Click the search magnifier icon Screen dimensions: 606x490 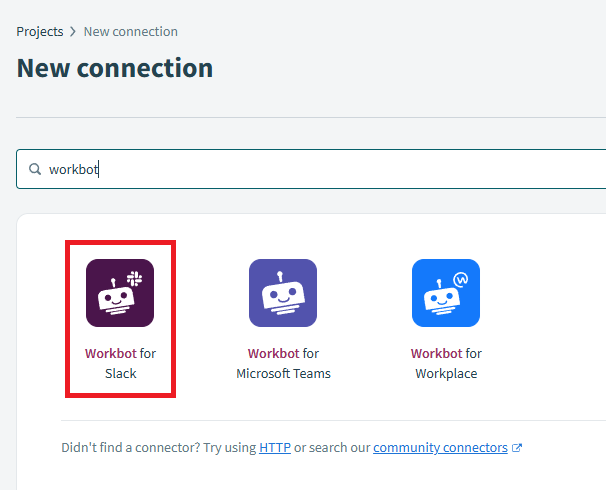pos(35,169)
